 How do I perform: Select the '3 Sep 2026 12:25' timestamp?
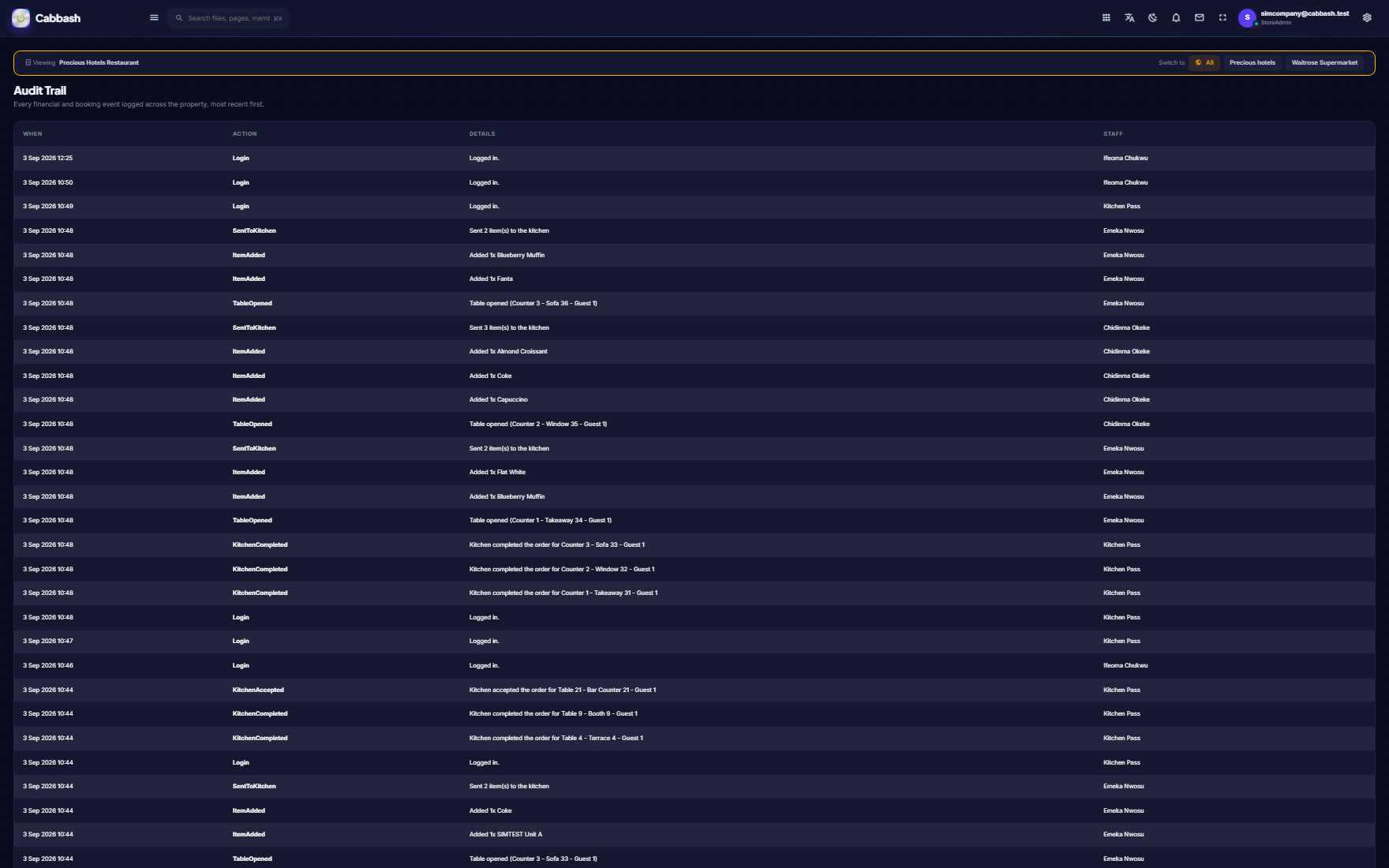[x=48, y=159]
